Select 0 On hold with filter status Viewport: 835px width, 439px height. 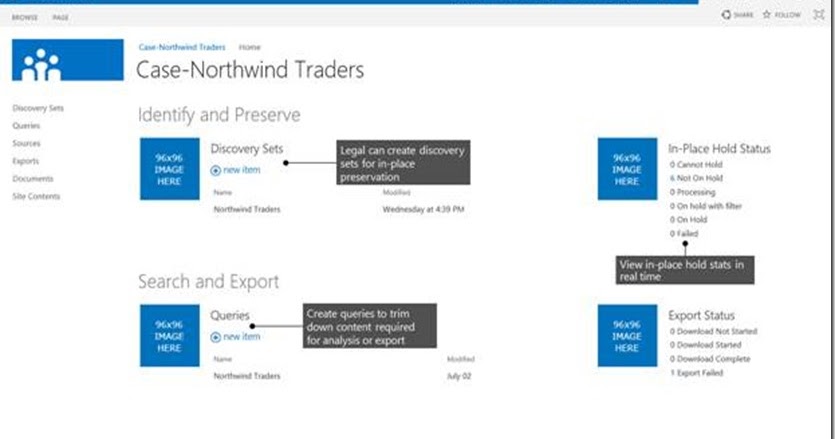pos(706,206)
